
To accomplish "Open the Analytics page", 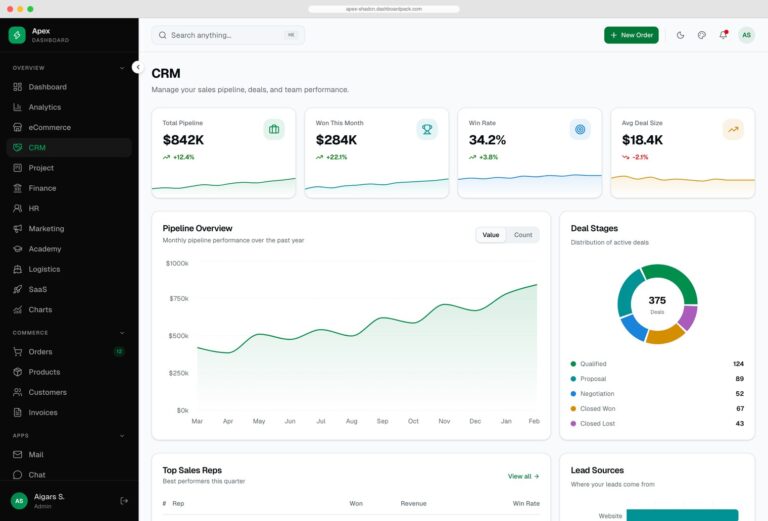I will 69,107.
